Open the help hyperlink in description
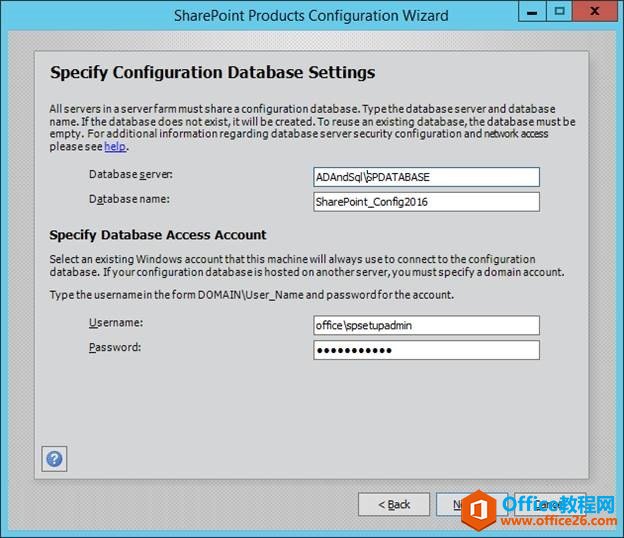 click(115, 146)
